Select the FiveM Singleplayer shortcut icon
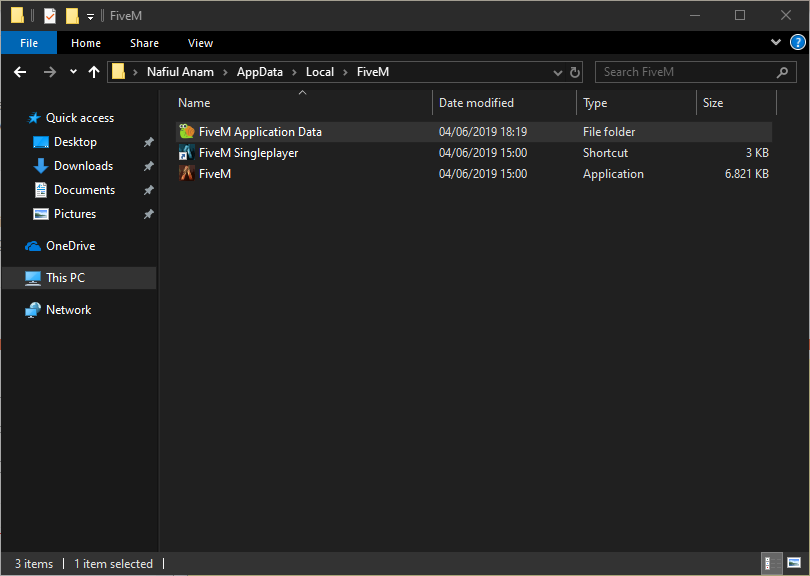 tap(186, 153)
